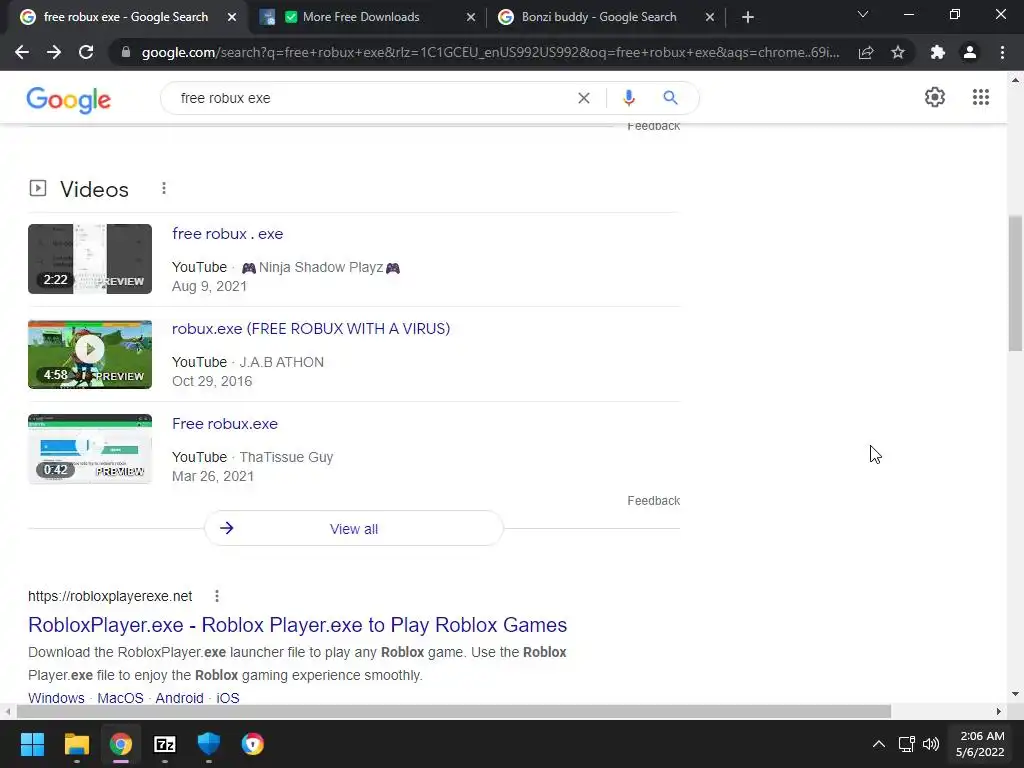Select the free robux exe tab
The height and width of the screenshot is (768, 1024).
coord(125,17)
